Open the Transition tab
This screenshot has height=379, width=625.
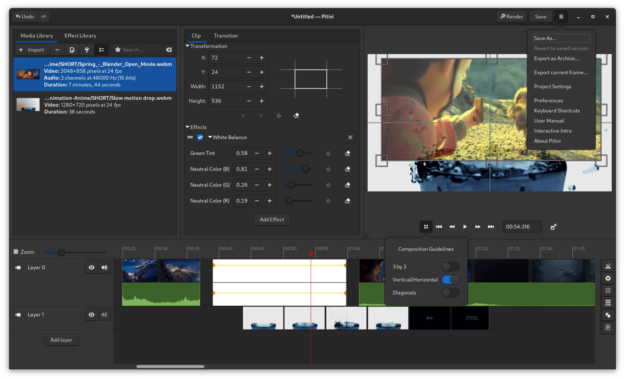point(226,36)
